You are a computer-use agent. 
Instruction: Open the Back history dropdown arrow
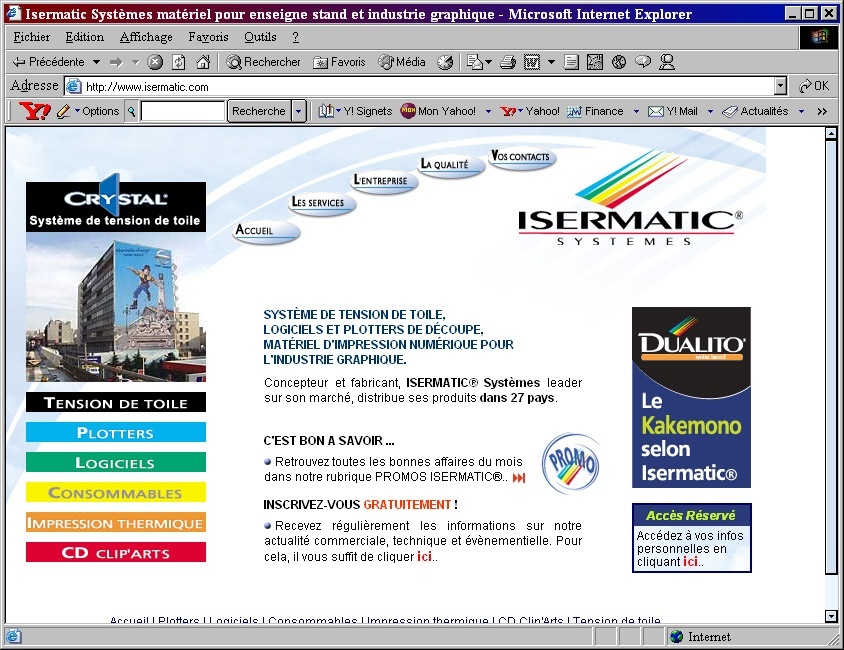96,62
